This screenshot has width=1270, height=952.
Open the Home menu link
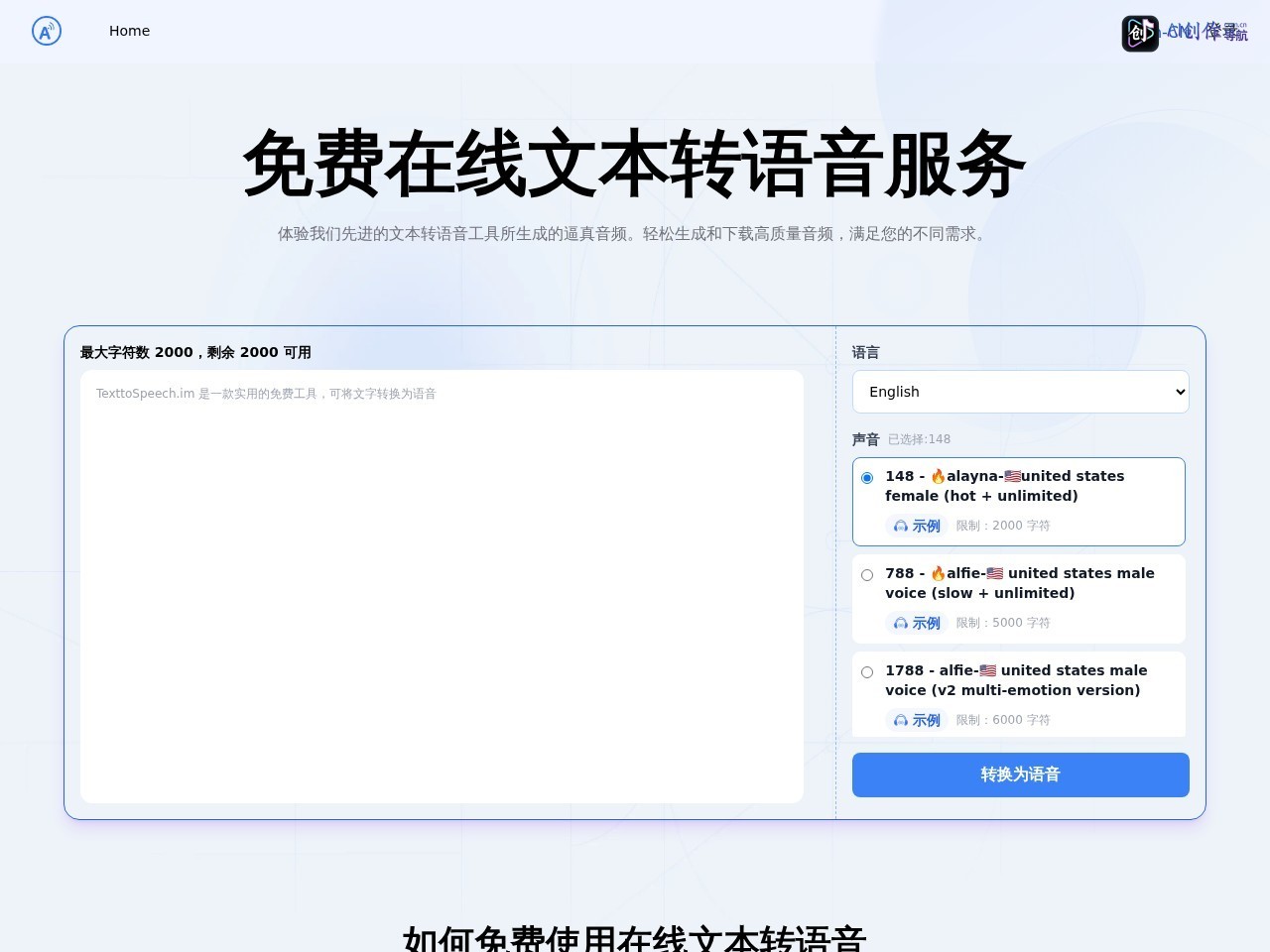click(129, 31)
